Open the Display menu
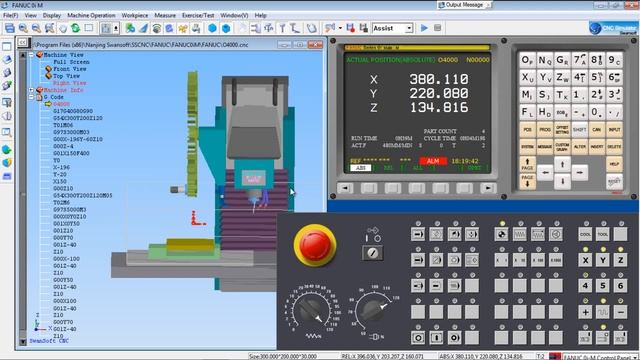Image resolution: width=640 pixels, height=360 pixels. tap(52, 15)
